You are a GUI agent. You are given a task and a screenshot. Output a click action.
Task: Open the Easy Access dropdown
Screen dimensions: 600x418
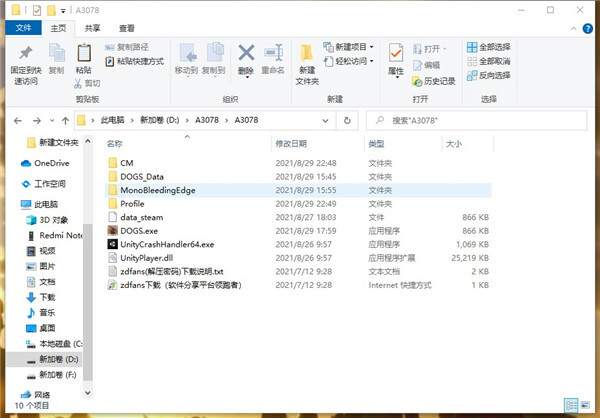(x=348, y=61)
